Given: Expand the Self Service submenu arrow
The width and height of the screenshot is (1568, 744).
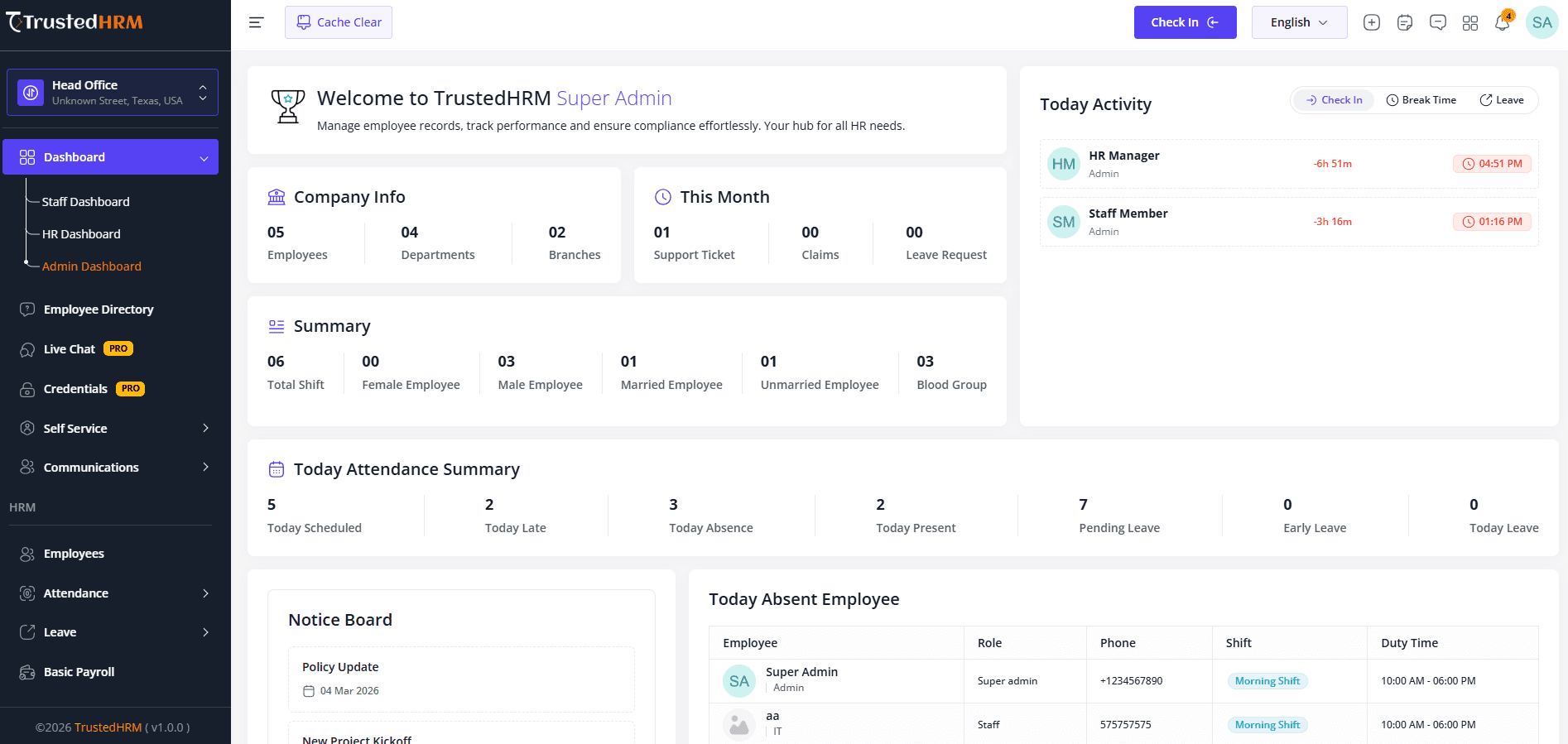Looking at the screenshot, I should [205, 428].
